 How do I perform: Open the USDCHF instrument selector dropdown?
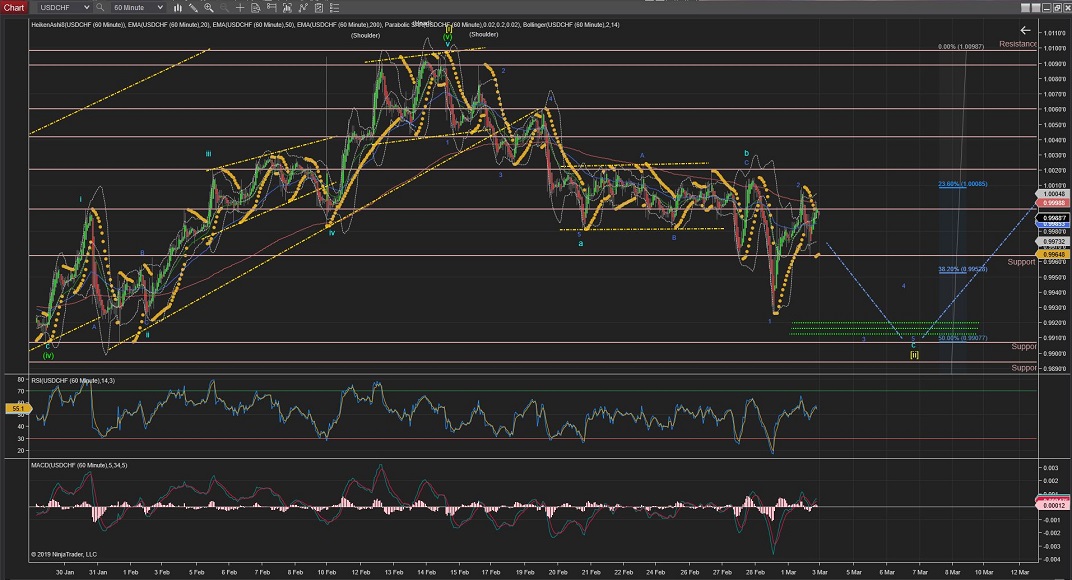click(x=64, y=8)
